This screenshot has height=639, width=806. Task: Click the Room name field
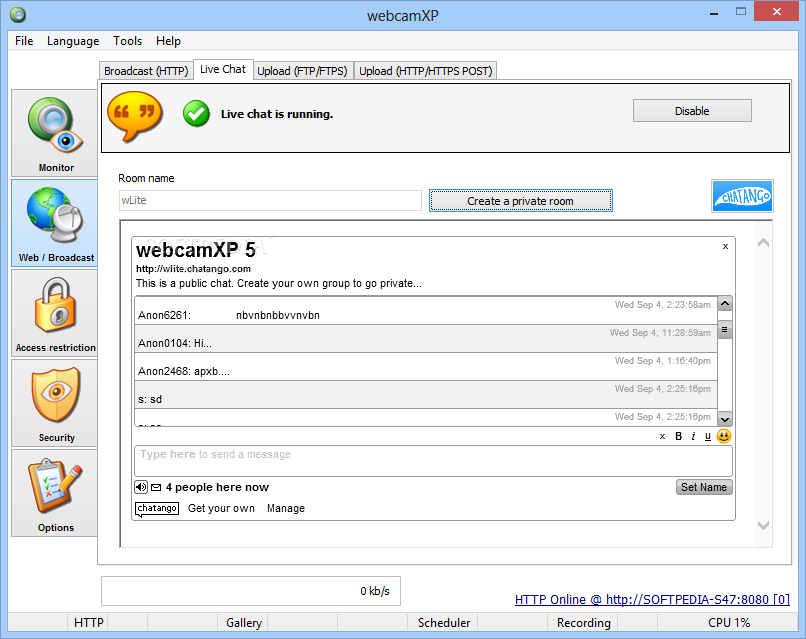tap(270, 200)
